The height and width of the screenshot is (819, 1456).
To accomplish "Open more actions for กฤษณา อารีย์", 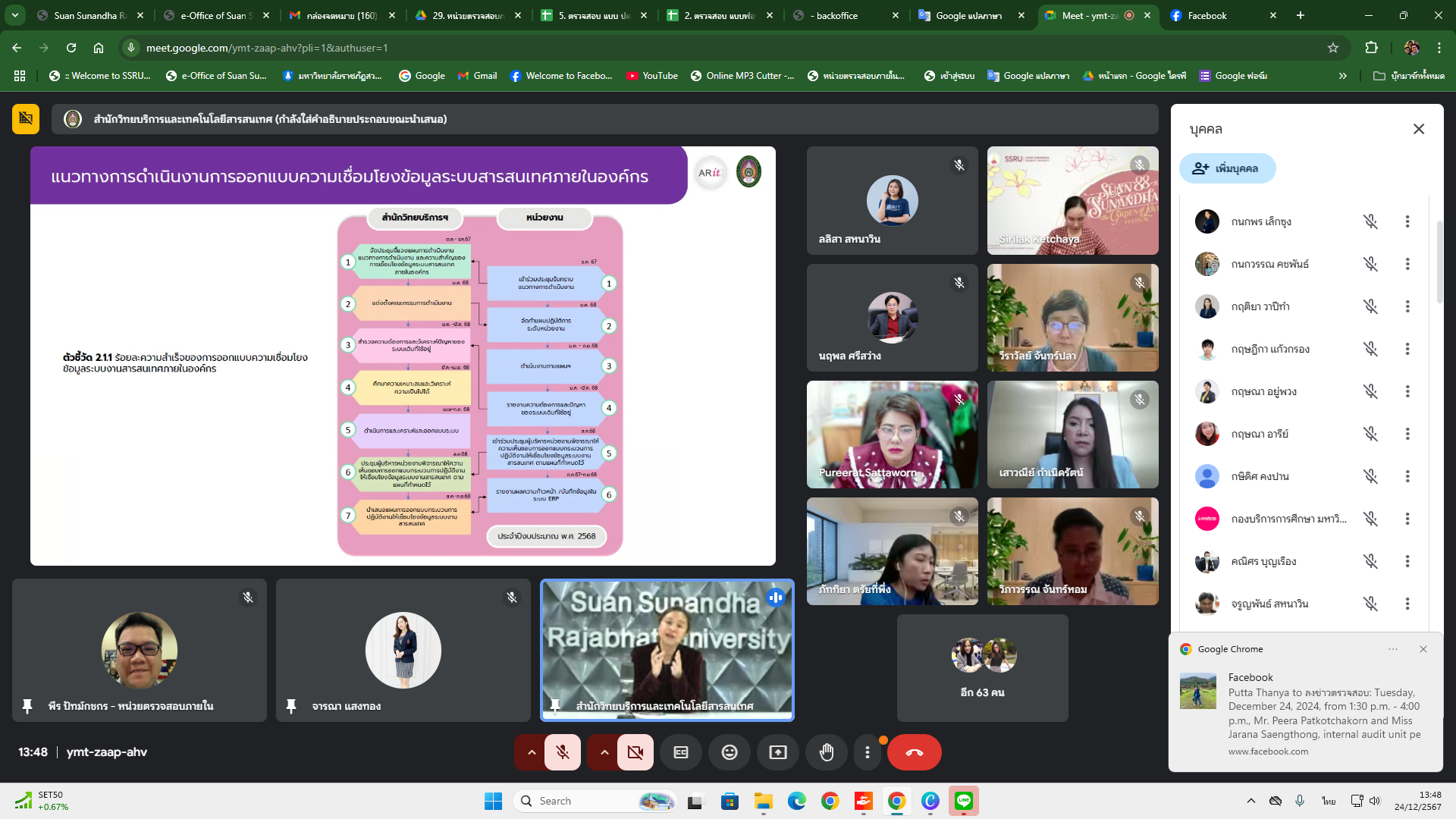I will click(1407, 434).
